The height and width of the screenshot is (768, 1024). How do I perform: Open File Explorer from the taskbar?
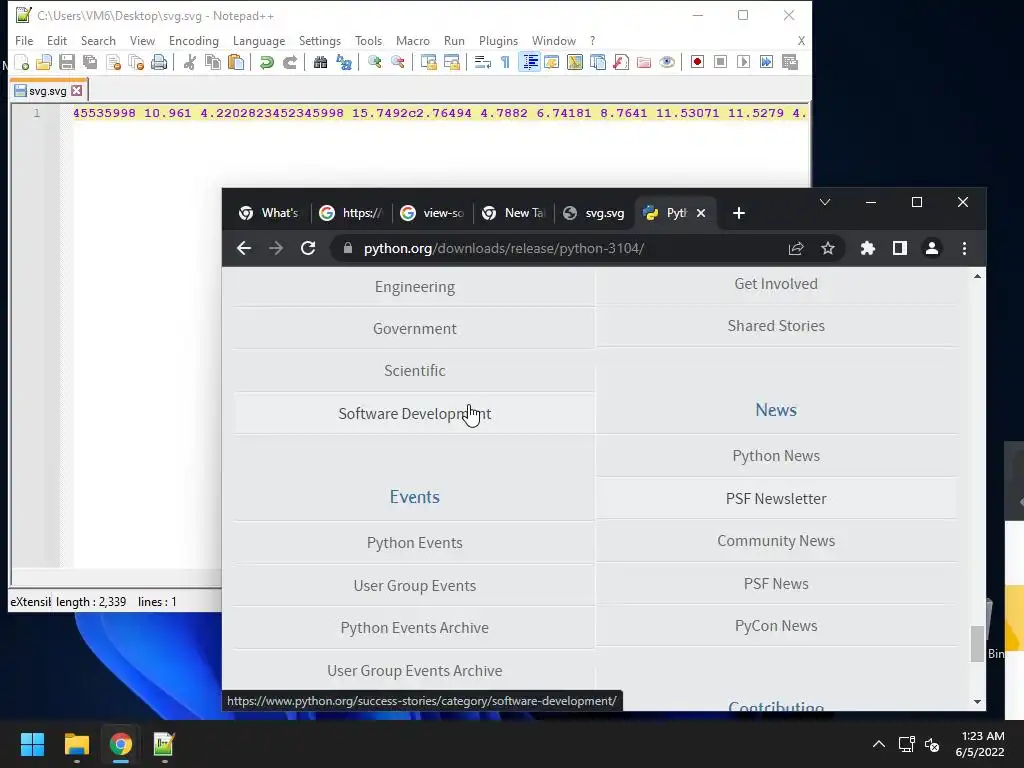76,744
